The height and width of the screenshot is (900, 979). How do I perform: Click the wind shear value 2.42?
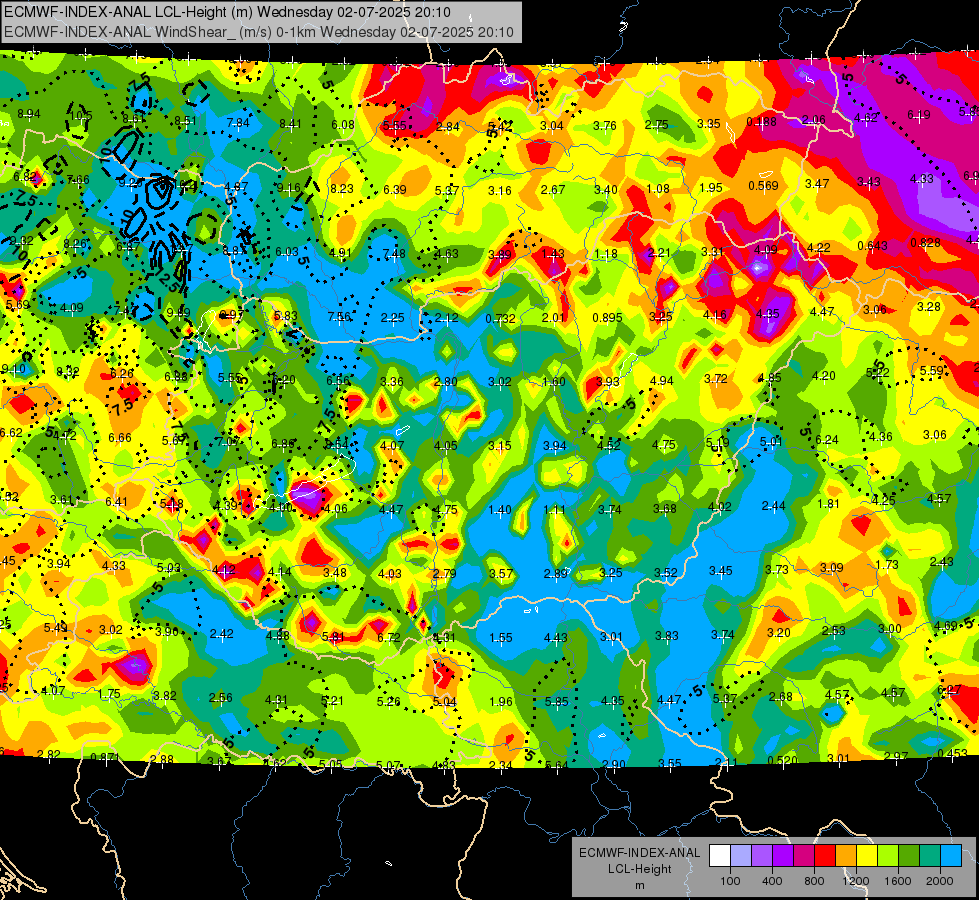pyautogui.click(x=222, y=633)
